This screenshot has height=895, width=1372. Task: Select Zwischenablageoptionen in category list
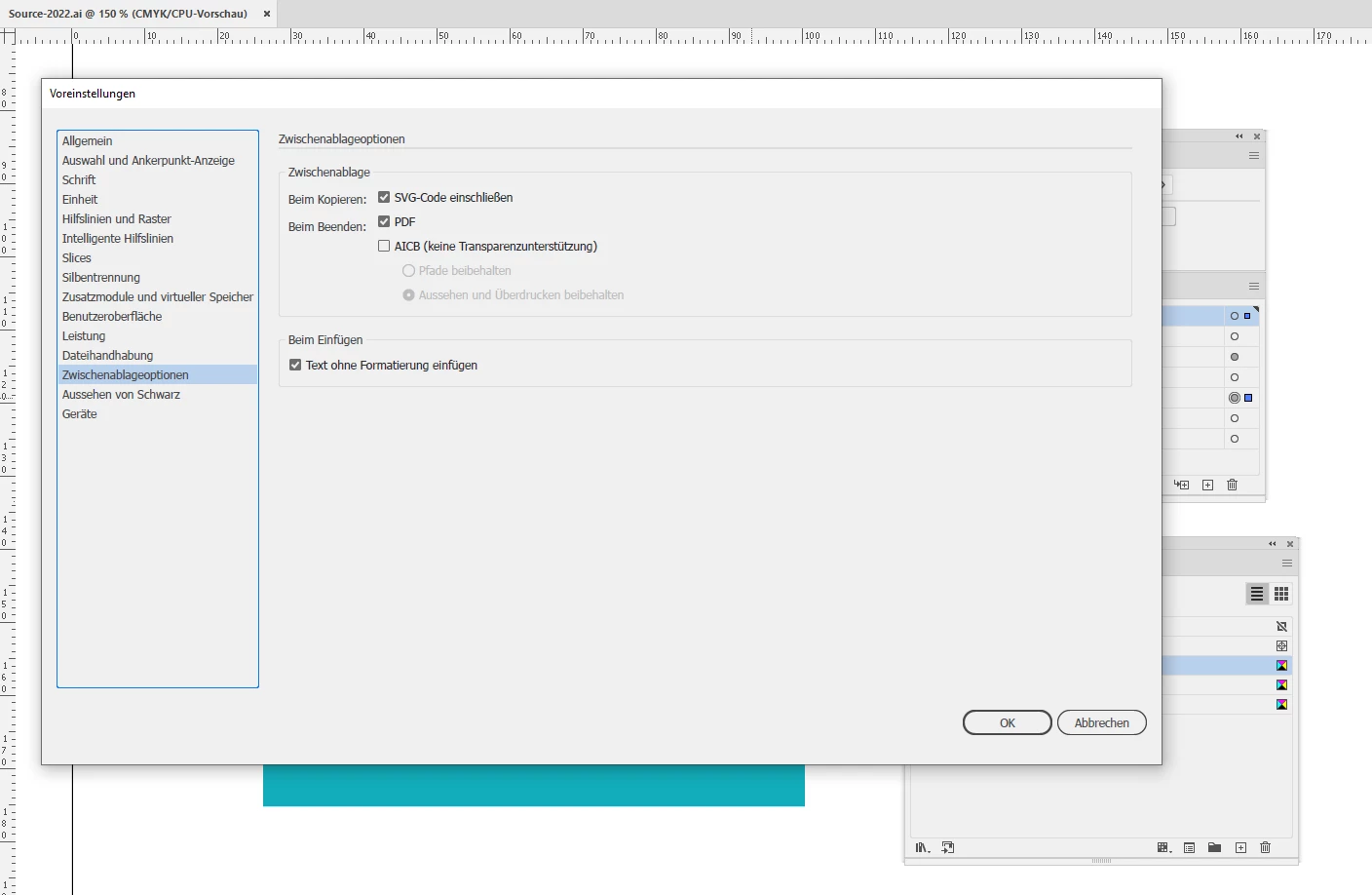point(158,374)
